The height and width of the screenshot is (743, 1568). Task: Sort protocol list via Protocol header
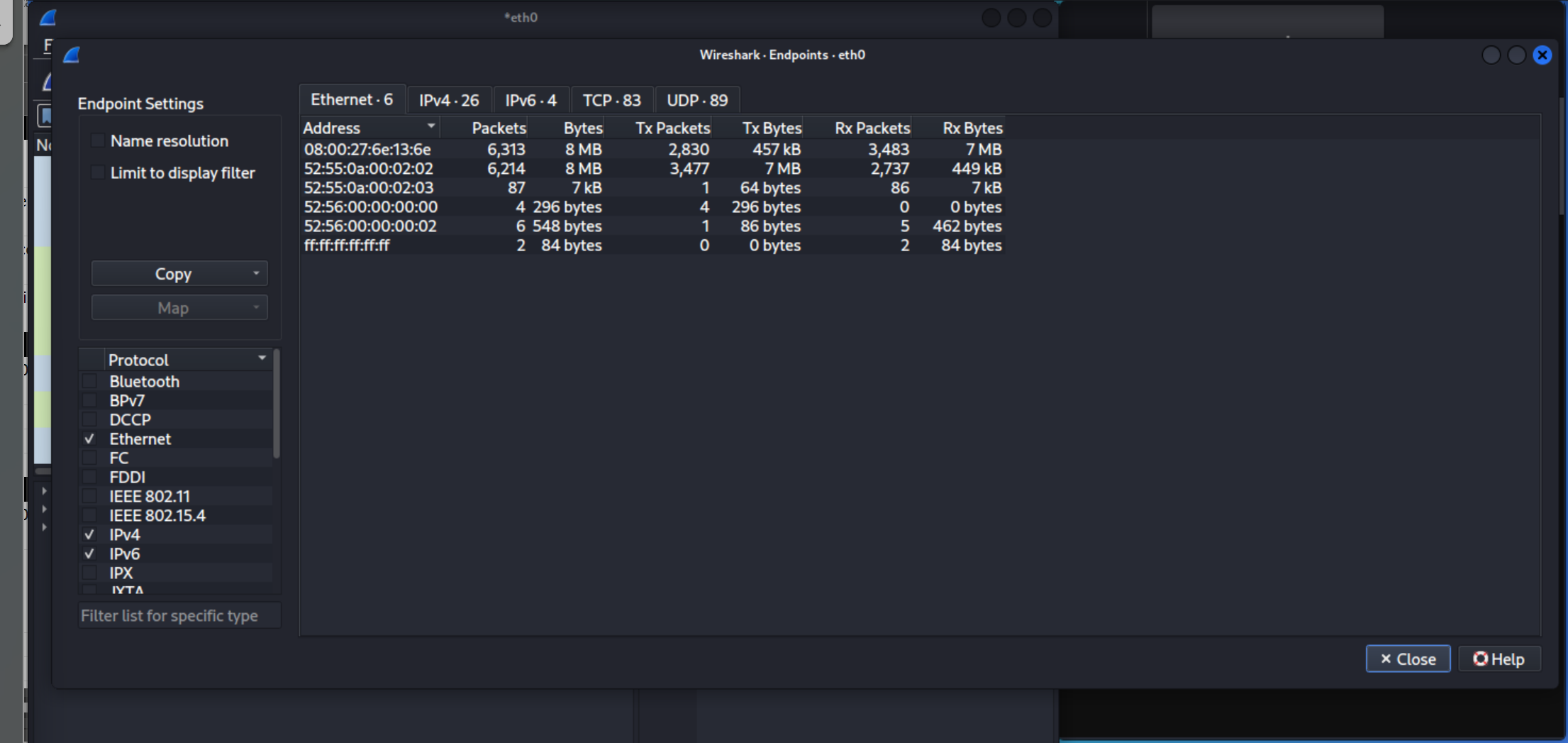click(x=188, y=360)
